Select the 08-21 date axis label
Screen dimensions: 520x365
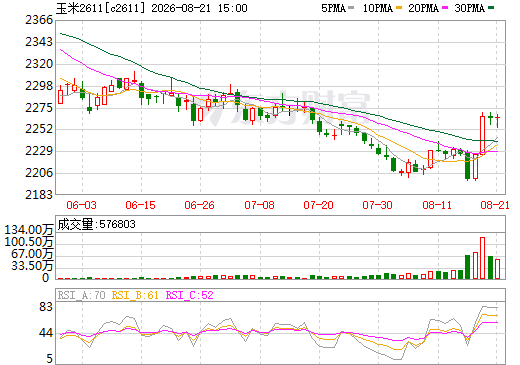pyautogui.click(x=495, y=205)
